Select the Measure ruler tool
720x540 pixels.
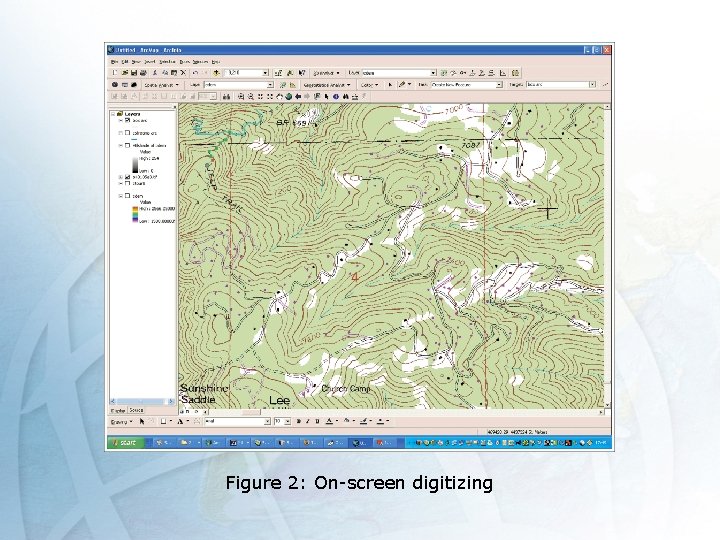click(355, 96)
